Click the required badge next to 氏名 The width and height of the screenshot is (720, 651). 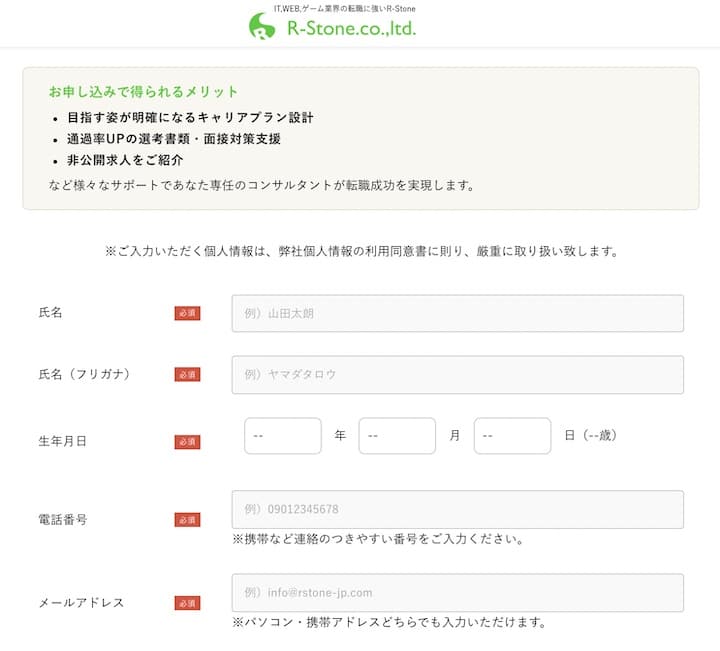187,313
